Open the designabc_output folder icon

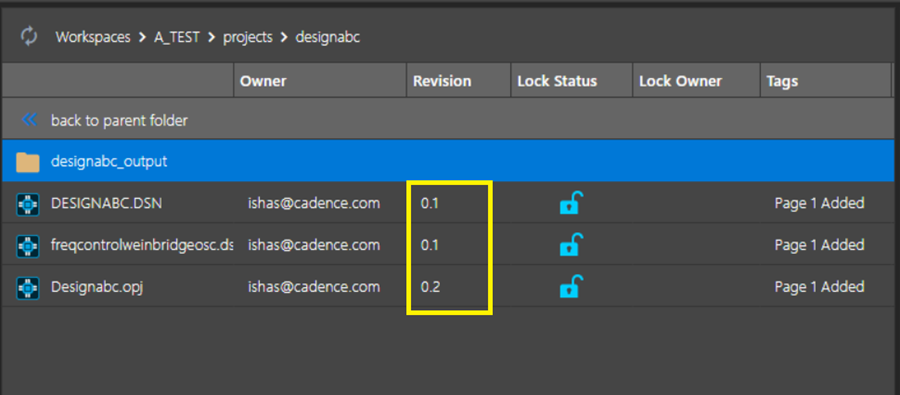[28, 162]
